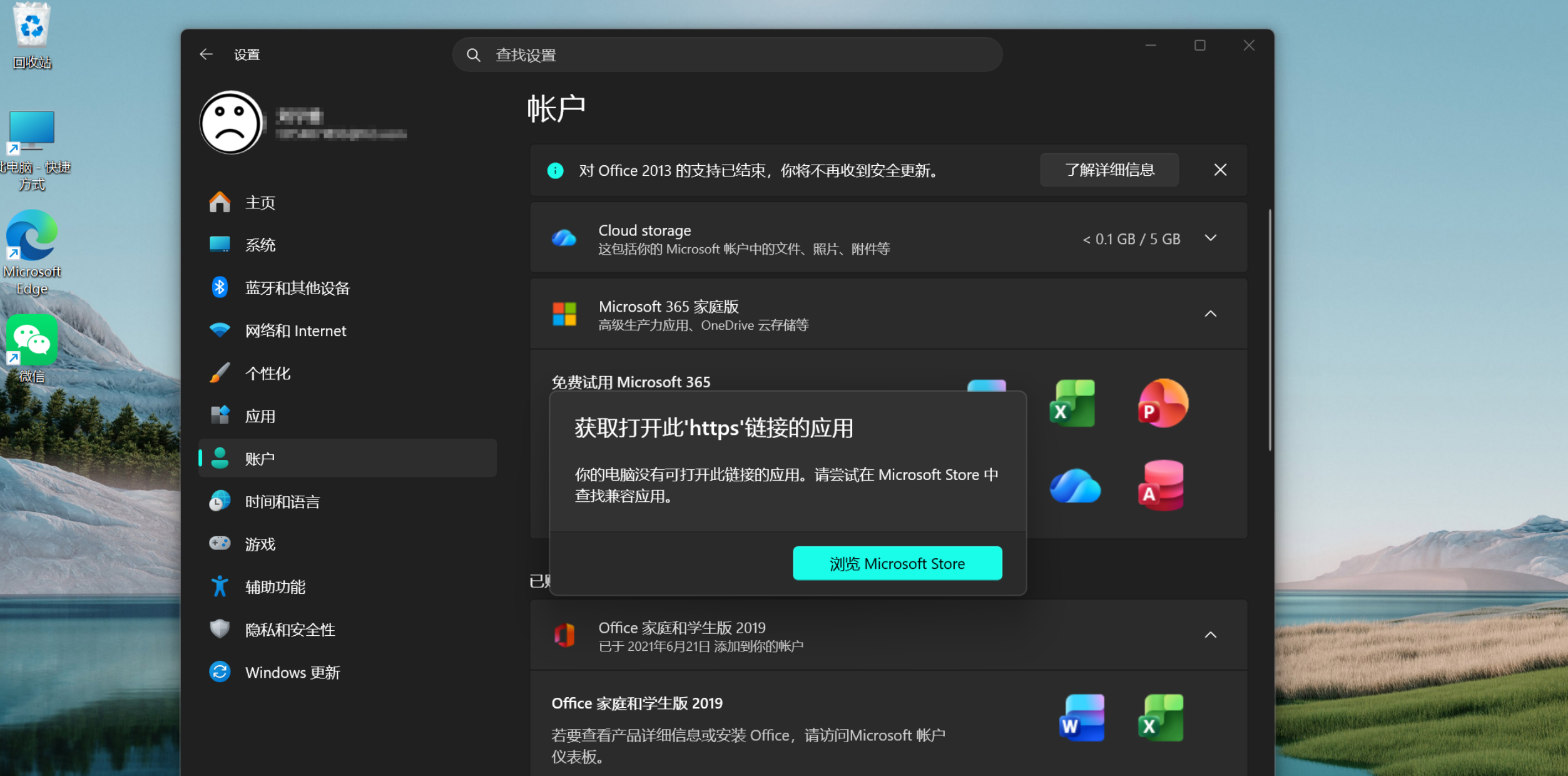Click the Access icon in Microsoft 365 trial
Viewport: 1568px width, 776px height.
click(1161, 486)
